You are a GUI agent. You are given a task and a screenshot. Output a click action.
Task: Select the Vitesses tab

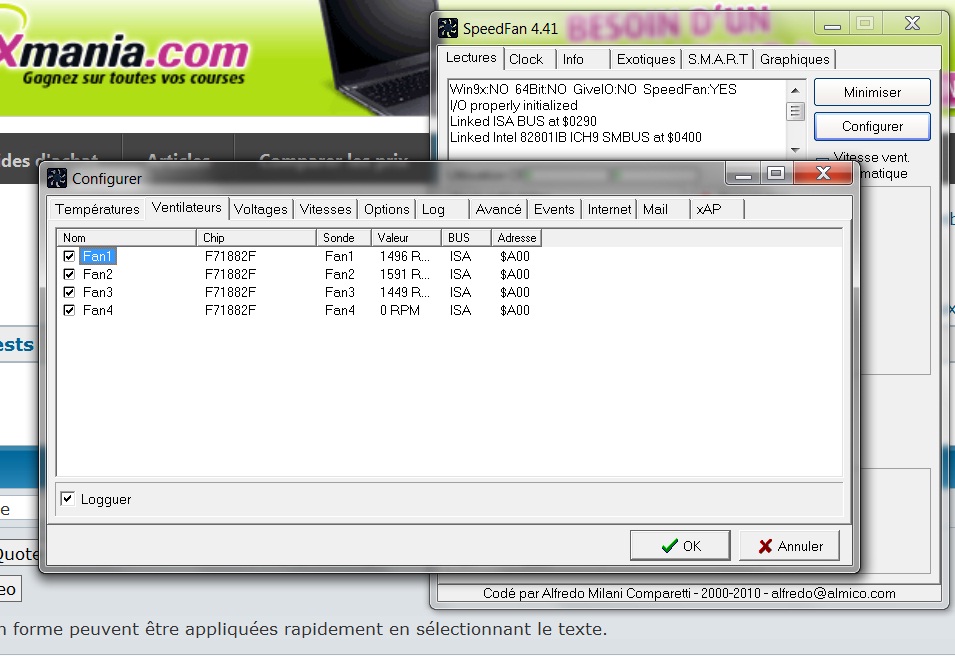click(326, 209)
